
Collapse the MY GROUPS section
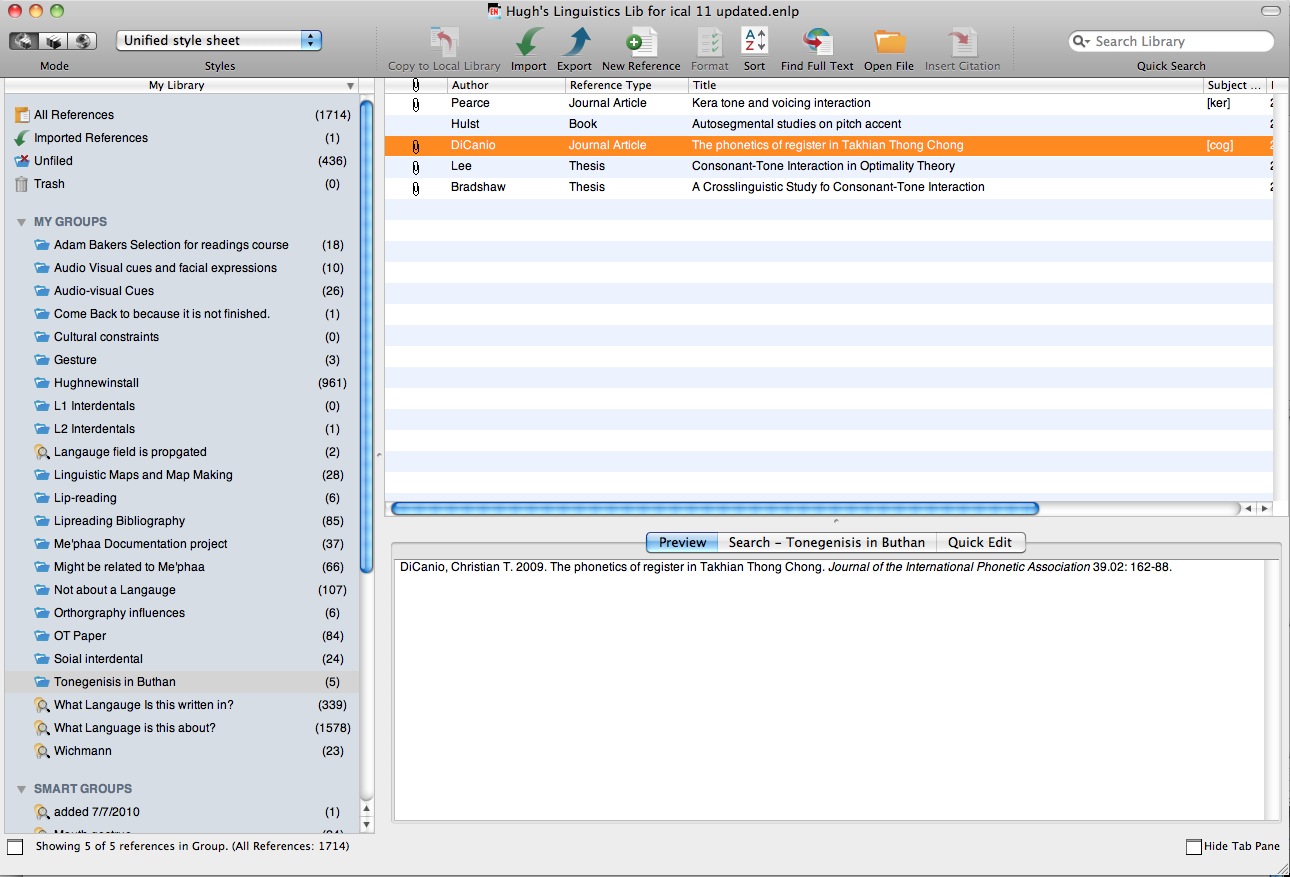23,221
